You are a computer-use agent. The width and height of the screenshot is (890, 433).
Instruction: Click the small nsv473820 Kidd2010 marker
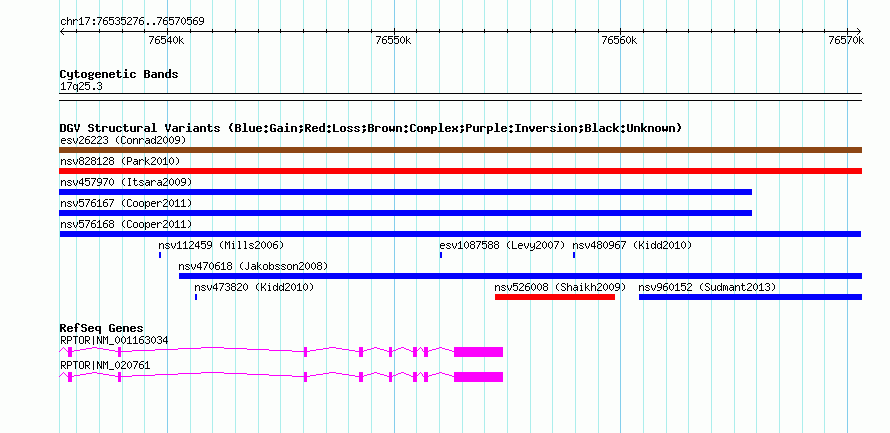(196, 297)
